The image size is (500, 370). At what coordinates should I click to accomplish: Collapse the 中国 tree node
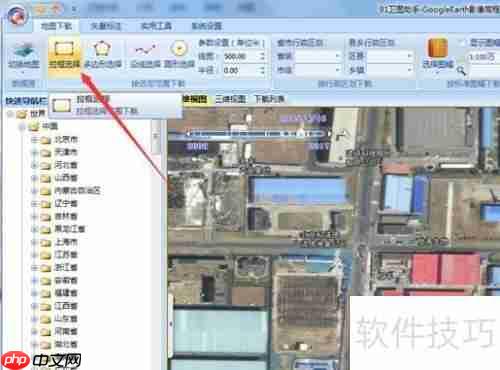tap(22, 127)
